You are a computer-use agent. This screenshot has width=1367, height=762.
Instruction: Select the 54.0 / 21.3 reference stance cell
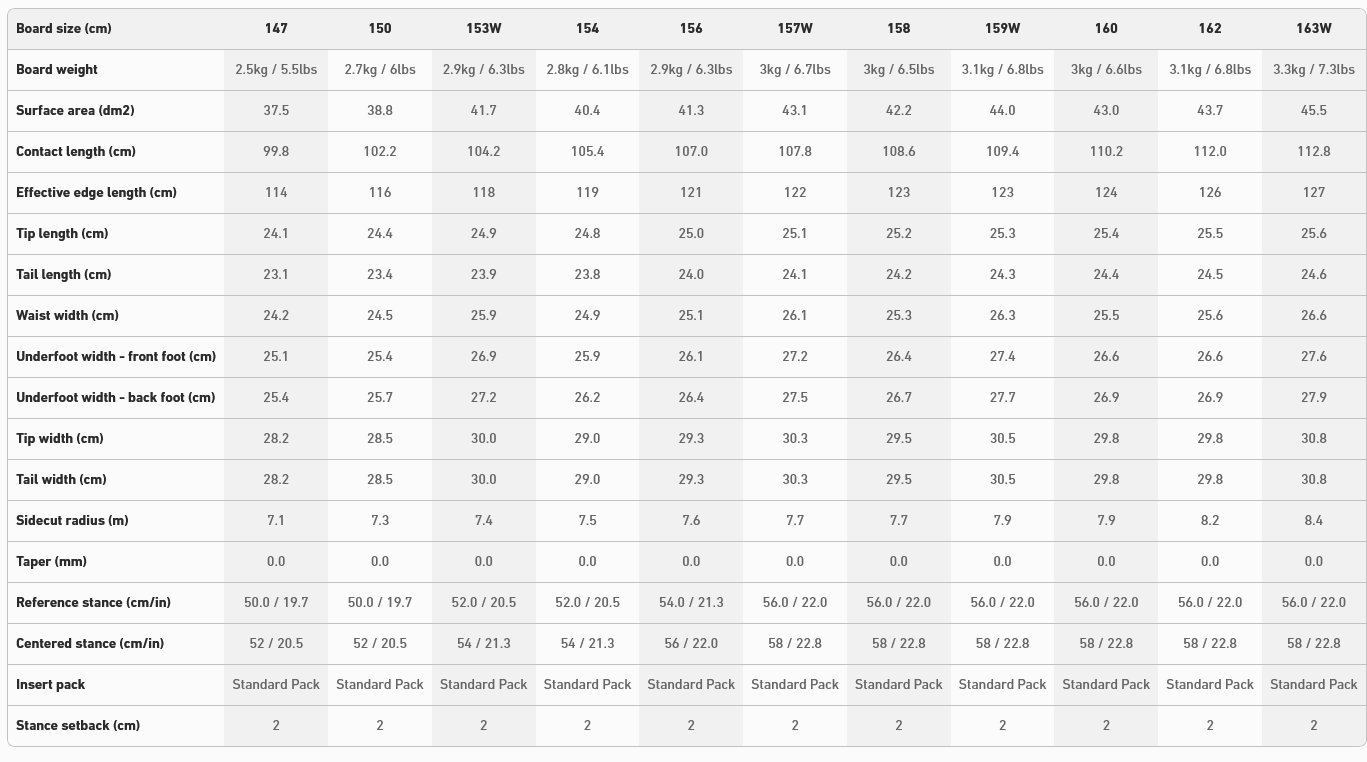click(691, 602)
